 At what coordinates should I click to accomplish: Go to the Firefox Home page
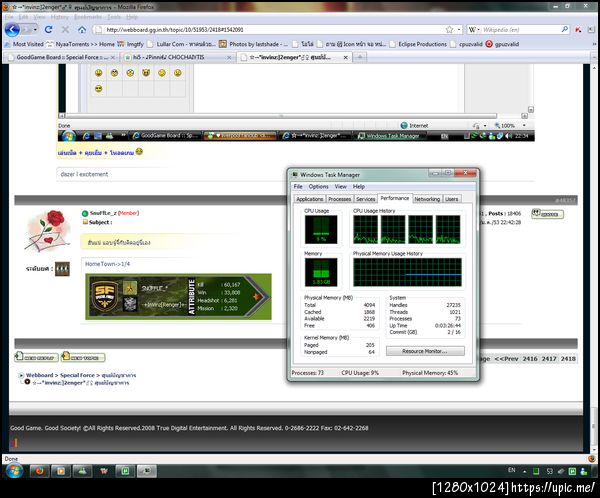click(x=82, y=29)
